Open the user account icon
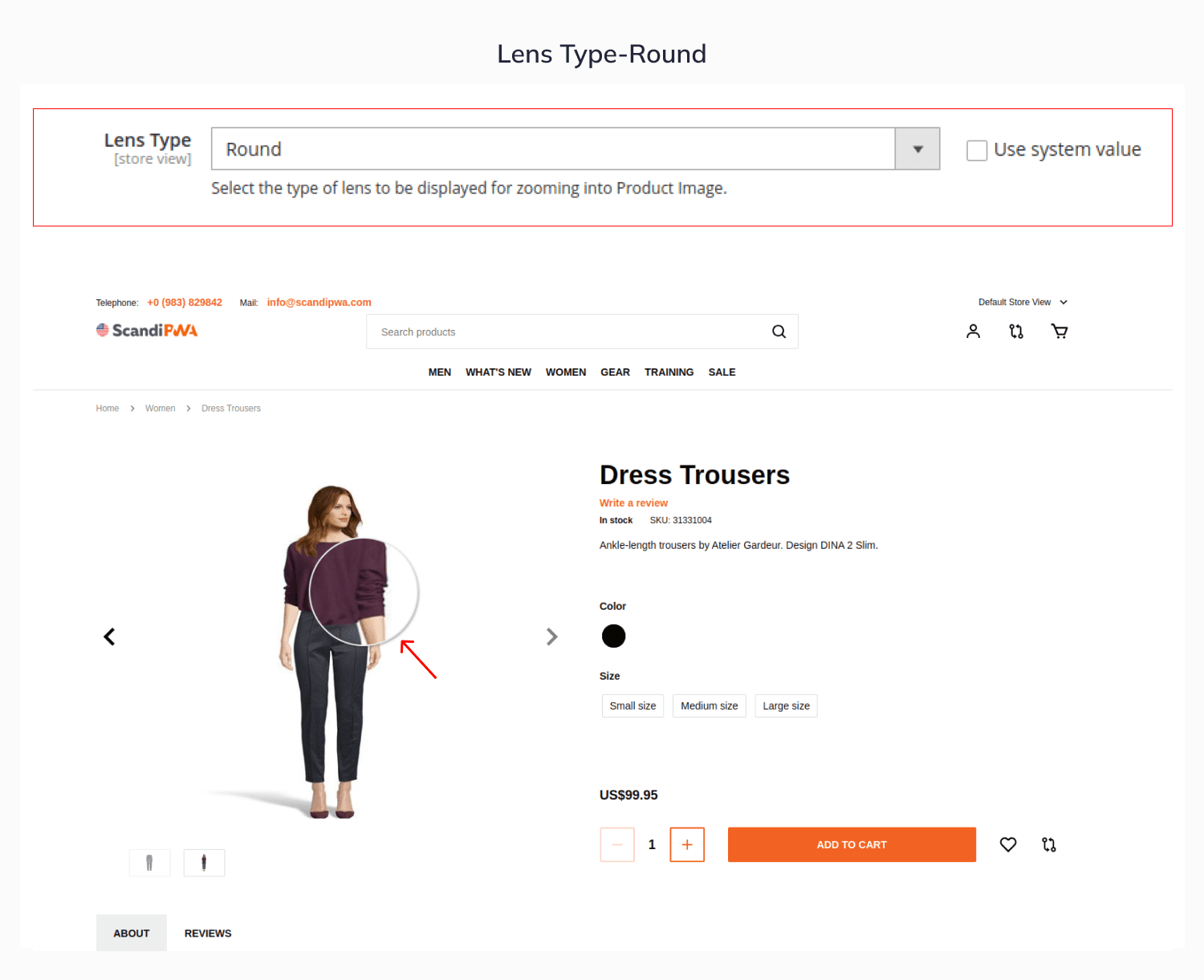This screenshot has width=1204, height=980. [973, 331]
